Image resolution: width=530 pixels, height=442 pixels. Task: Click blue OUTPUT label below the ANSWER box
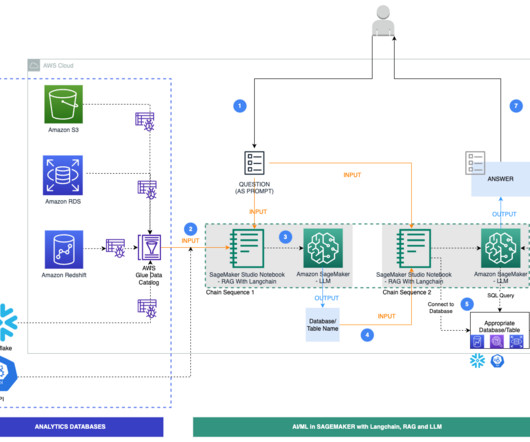pos(504,214)
